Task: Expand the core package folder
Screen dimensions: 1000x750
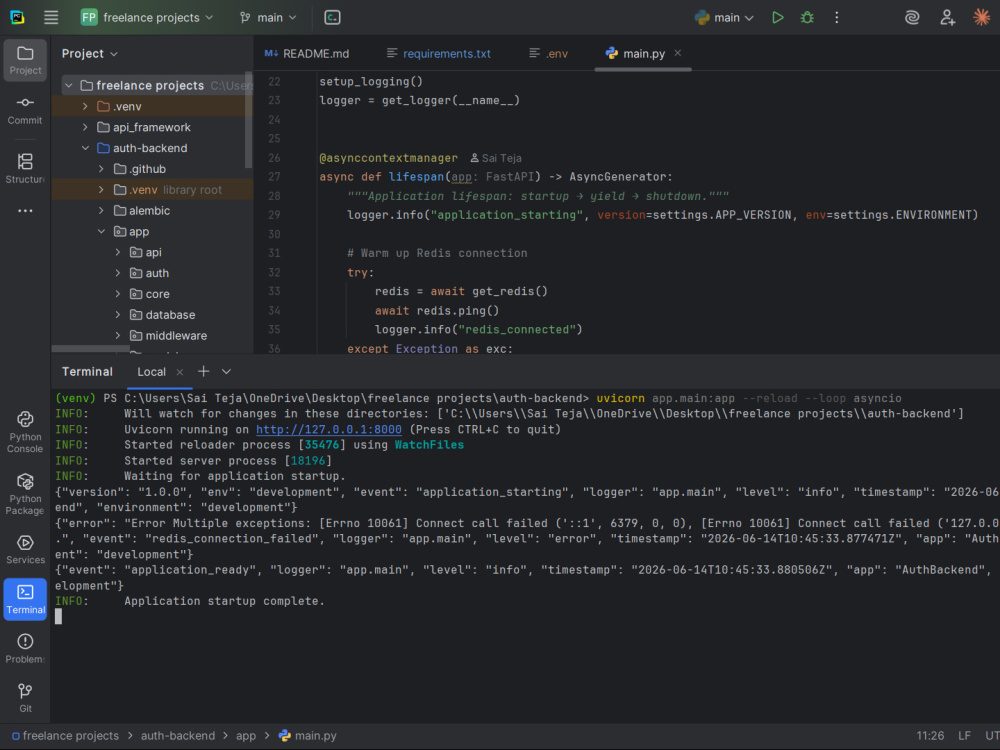Action: click(x=118, y=294)
